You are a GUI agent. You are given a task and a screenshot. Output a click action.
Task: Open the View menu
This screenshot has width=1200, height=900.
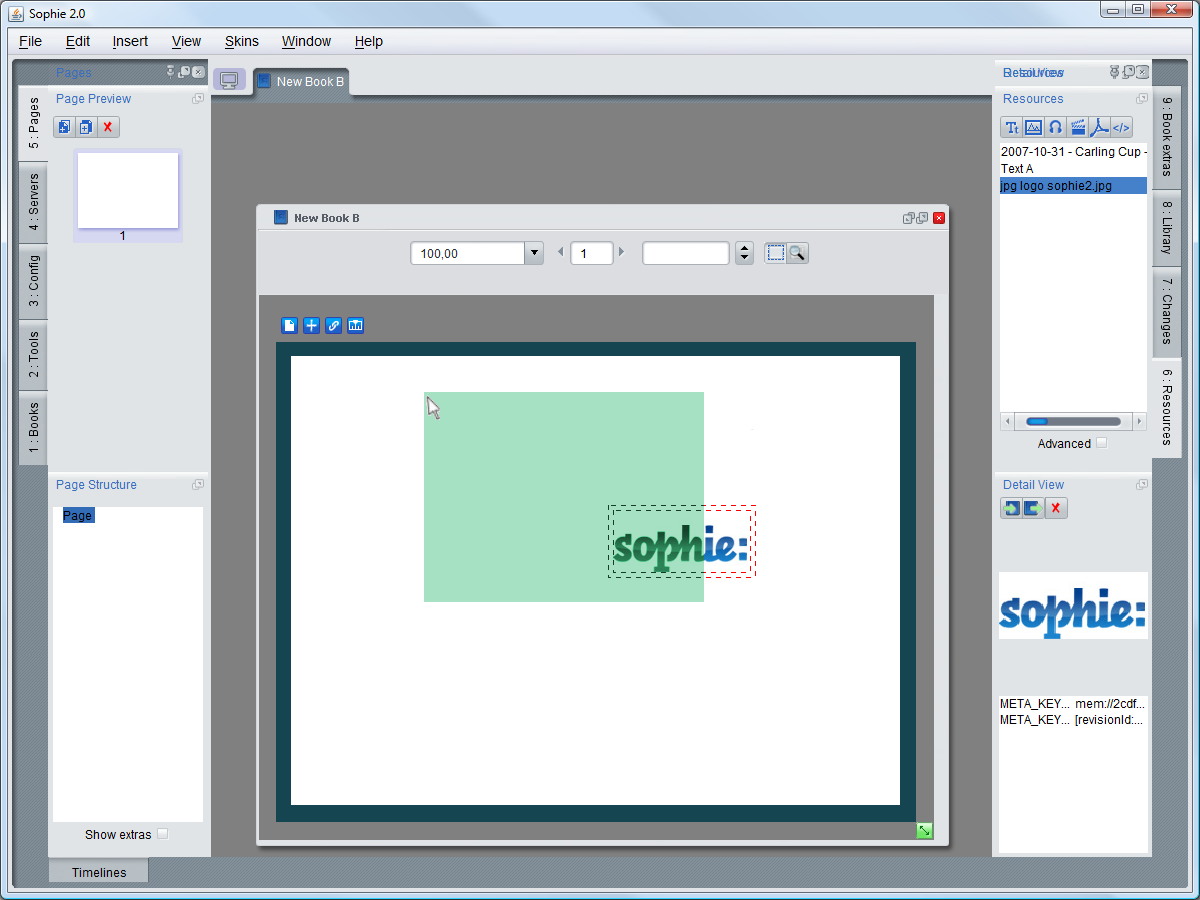coord(187,41)
